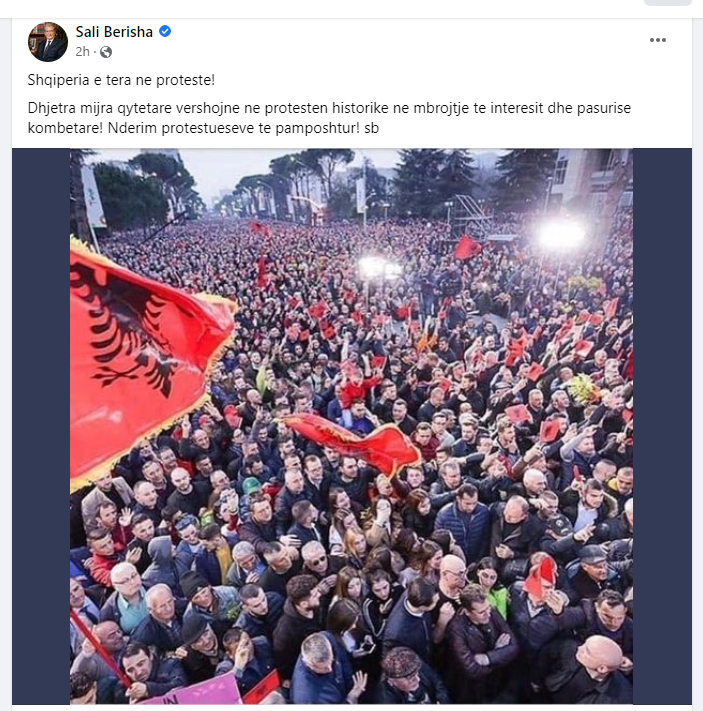Click the small waving flag in crowd center

(352, 442)
